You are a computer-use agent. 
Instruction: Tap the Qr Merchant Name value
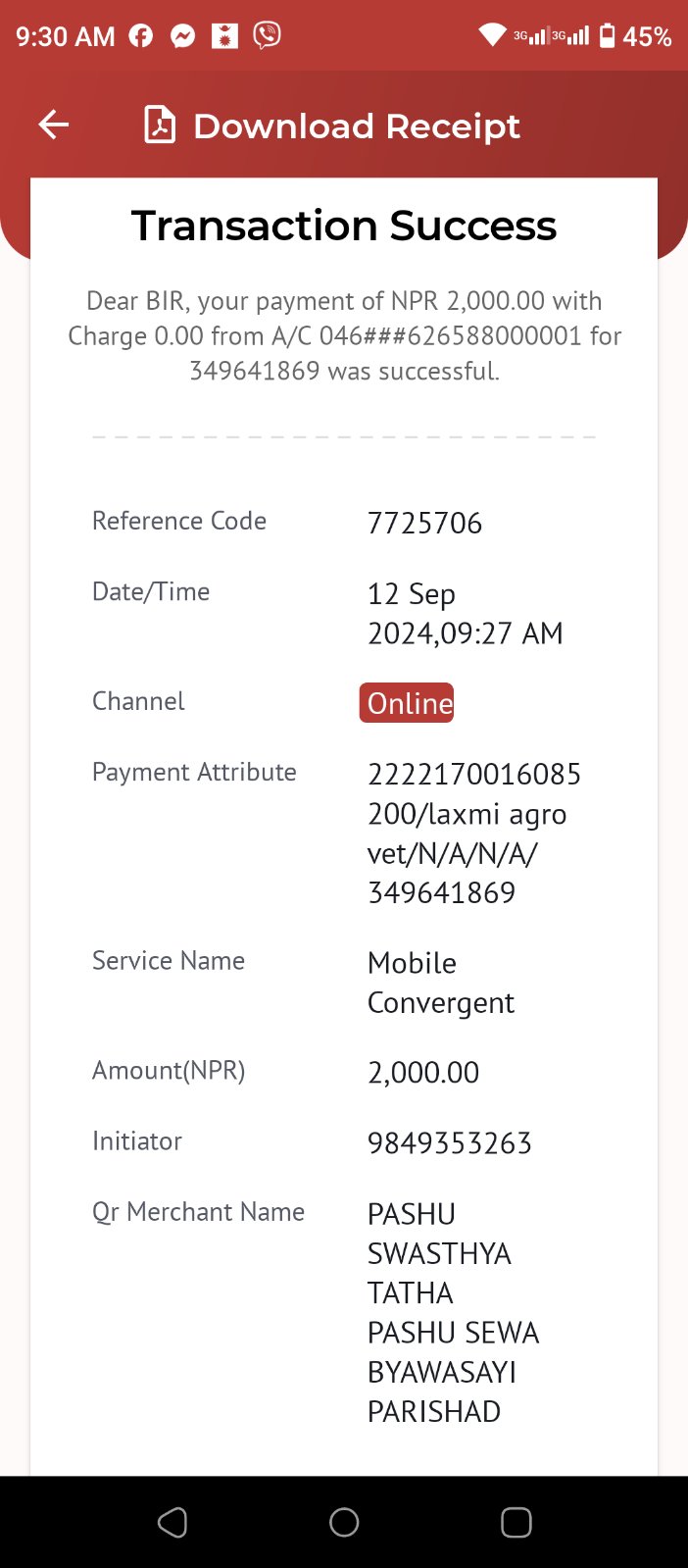tap(454, 1312)
